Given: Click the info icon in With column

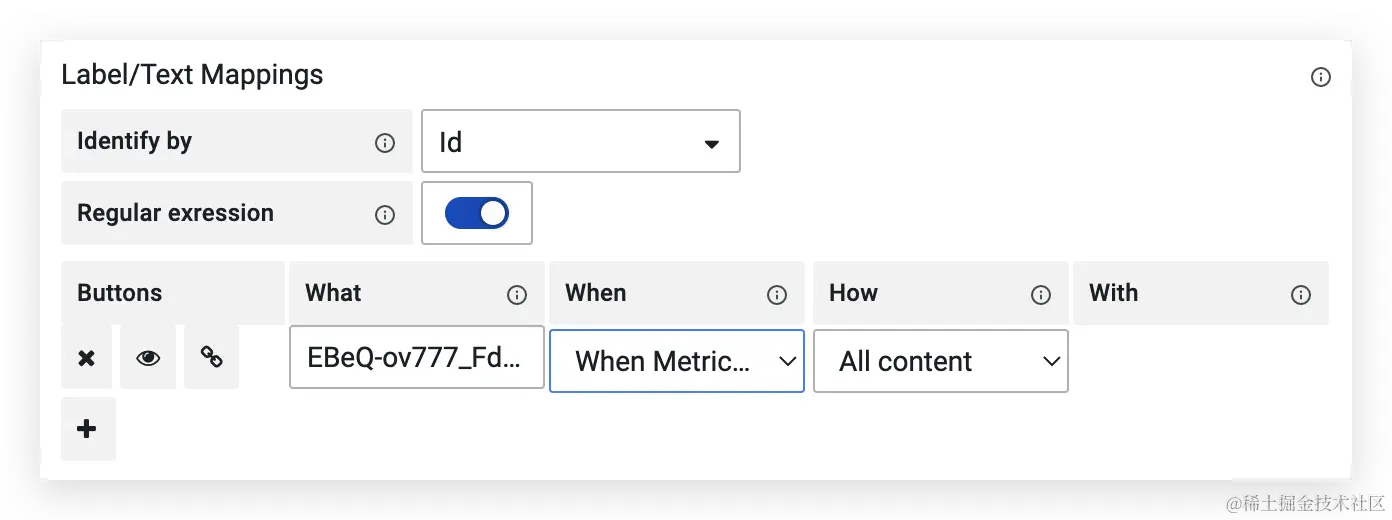Looking at the screenshot, I should click(x=1301, y=295).
